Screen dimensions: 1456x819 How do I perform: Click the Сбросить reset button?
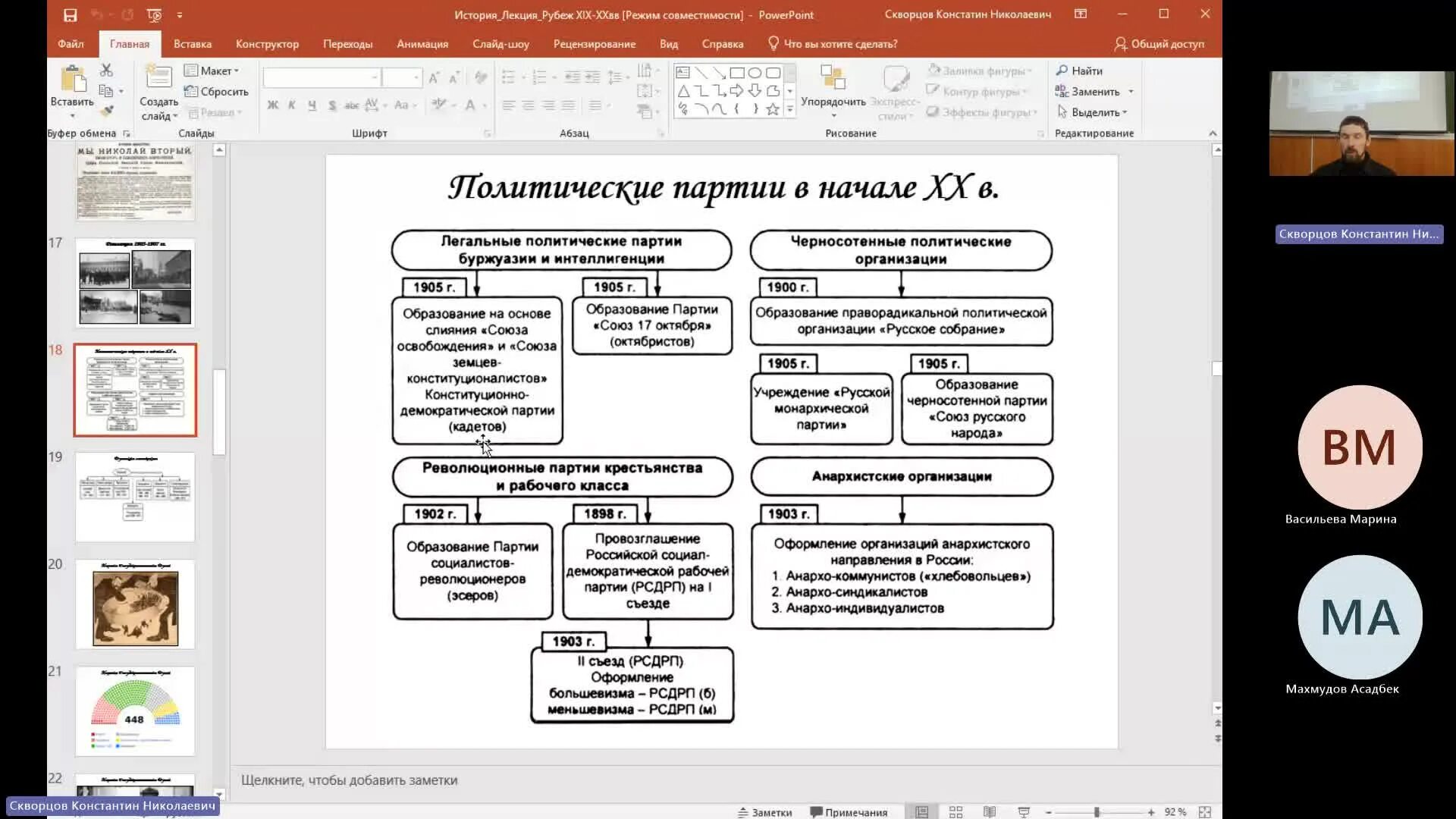point(217,92)
